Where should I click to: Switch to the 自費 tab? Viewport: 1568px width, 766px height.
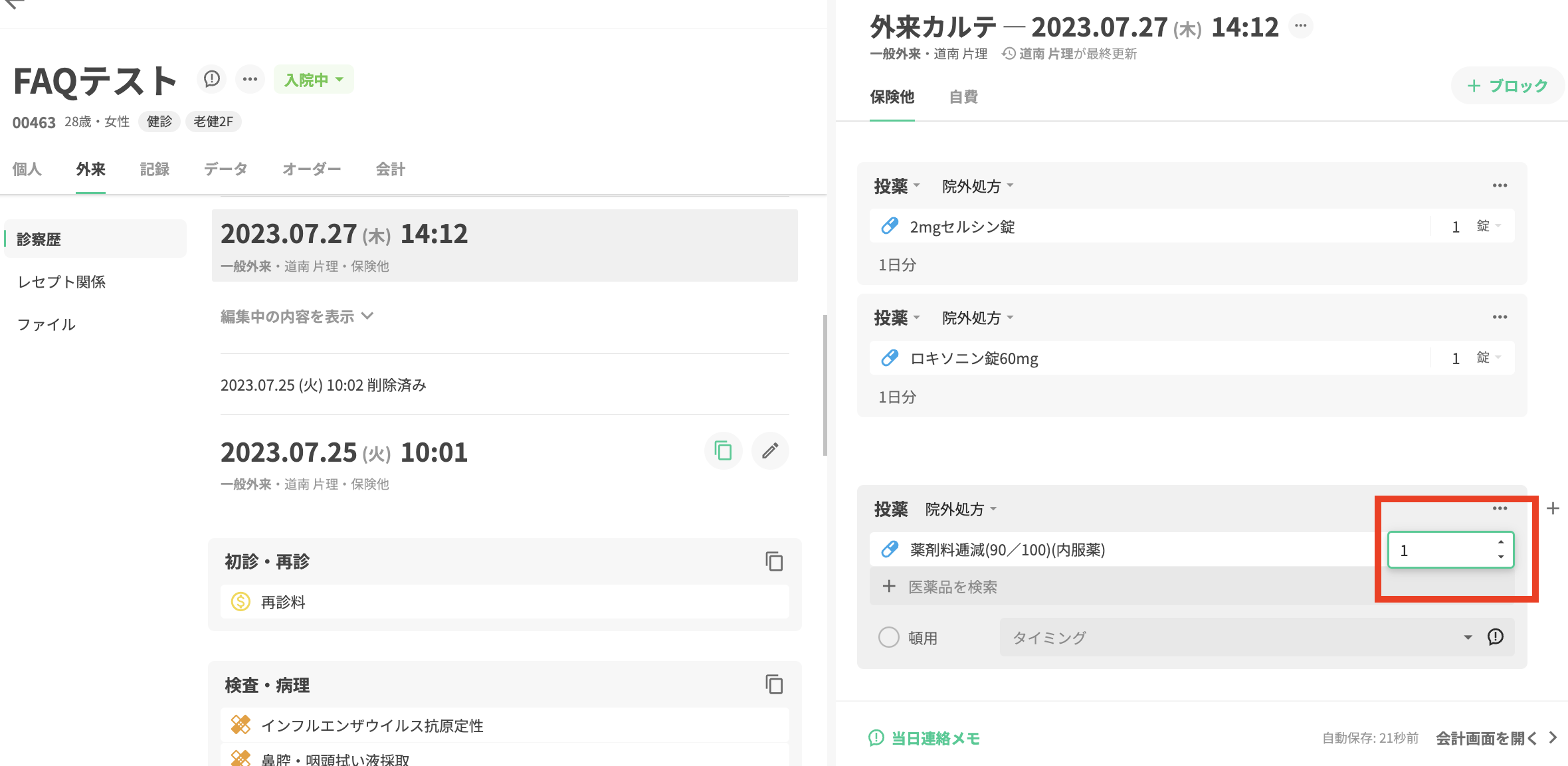[x=963, y=97]
